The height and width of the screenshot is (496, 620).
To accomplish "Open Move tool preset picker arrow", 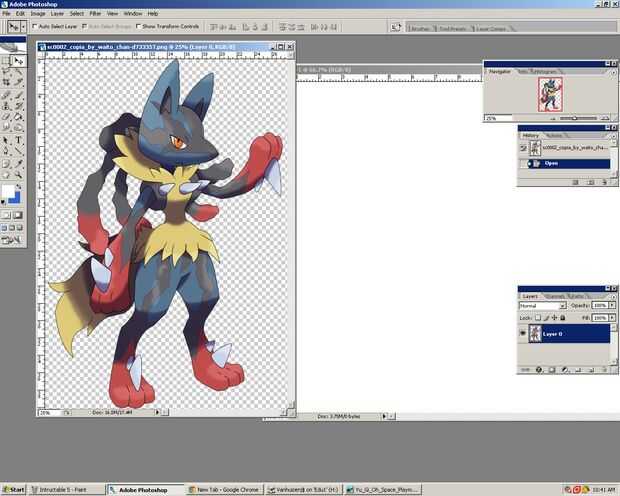I will coord(23,27).
